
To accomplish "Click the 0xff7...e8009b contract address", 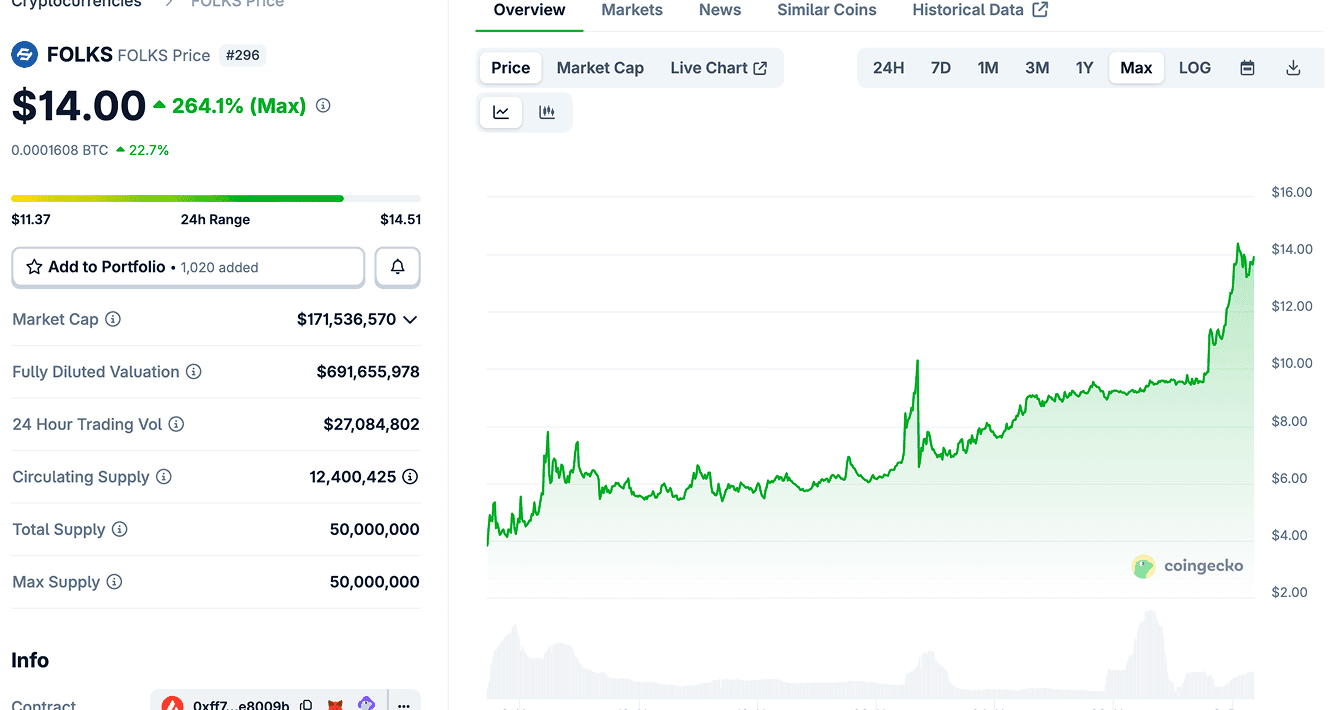I will click(x=241, y=705).
